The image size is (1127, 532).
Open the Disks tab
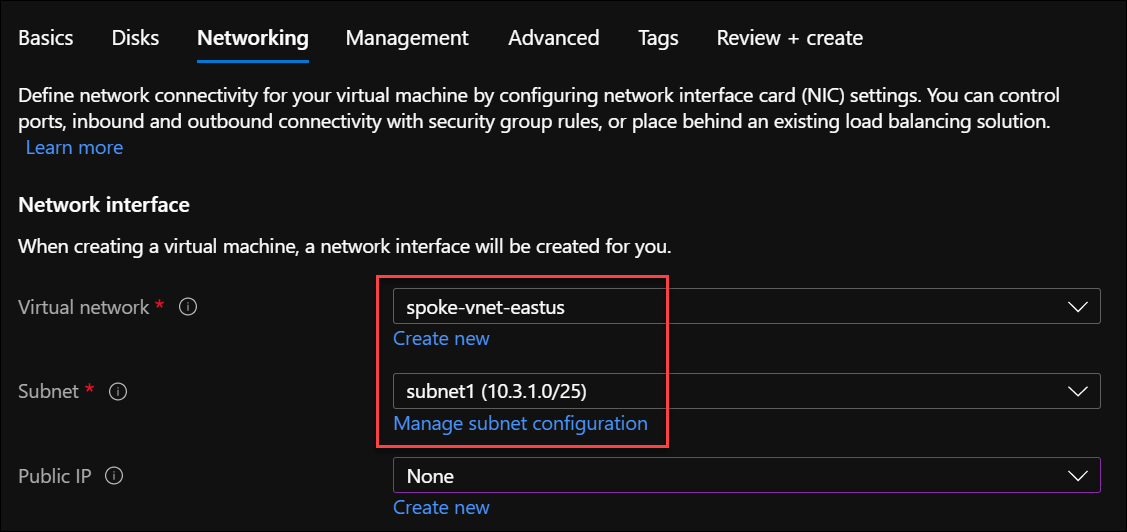click(x=135, y=38)
